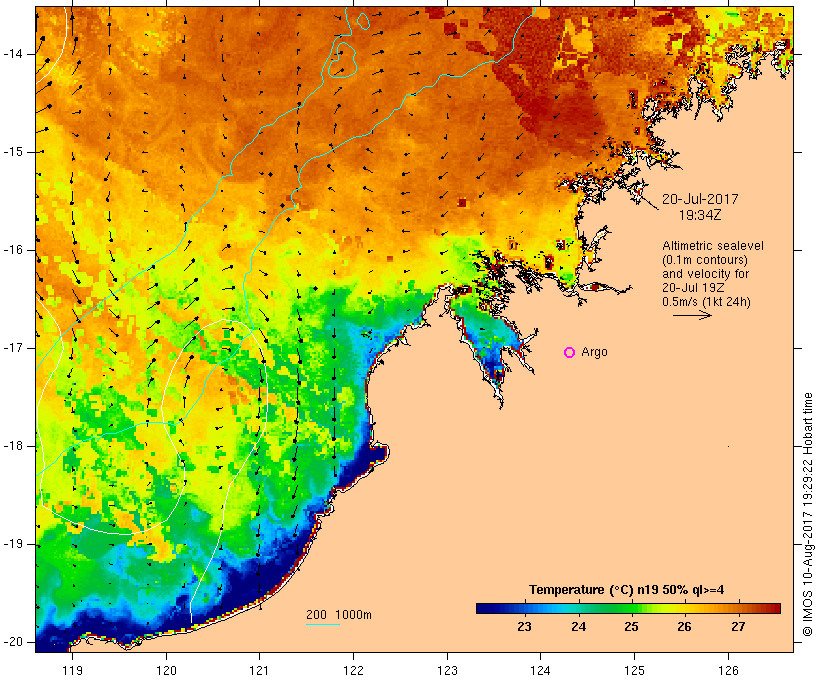Screen dimensions: 820x680
Task: Click the latitude axis label '-16'
Action: (13, 250)
